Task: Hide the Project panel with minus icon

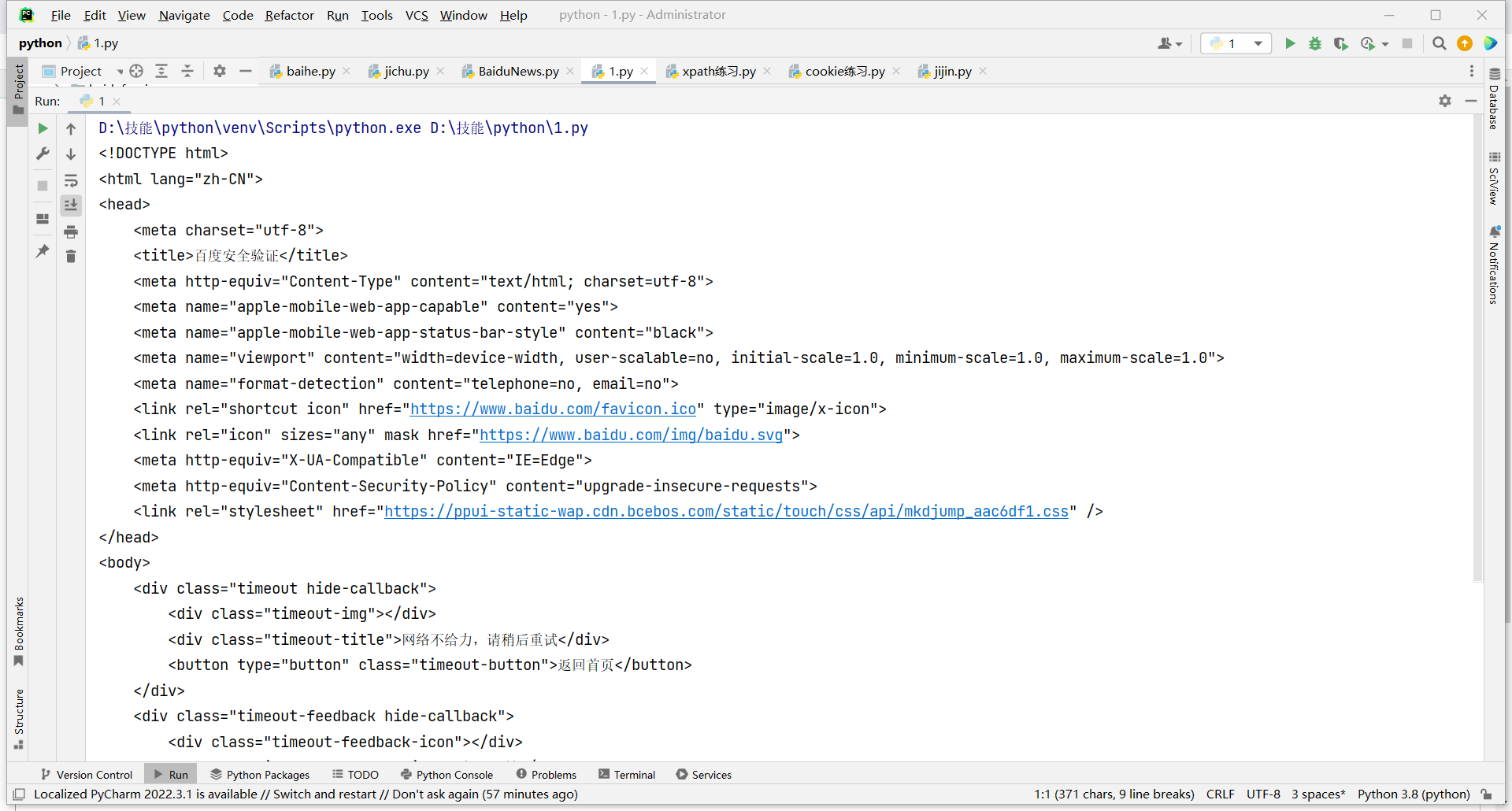Action: 246,71
